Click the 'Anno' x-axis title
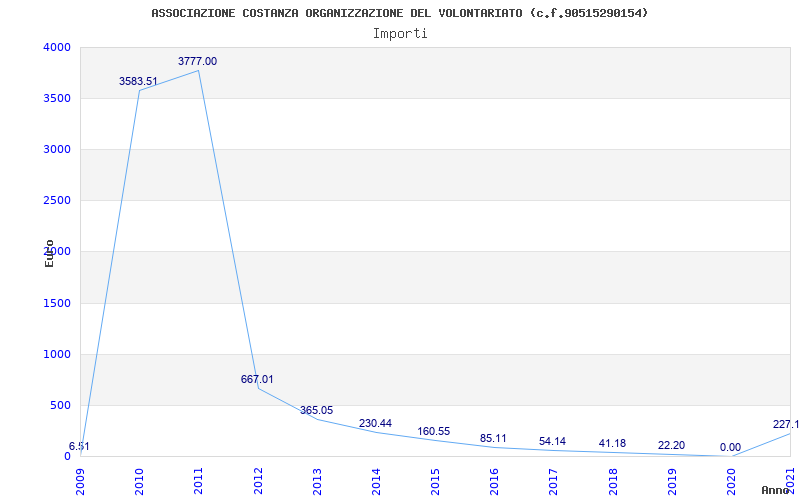Screen dimensions: 800x500 (777, 490)
